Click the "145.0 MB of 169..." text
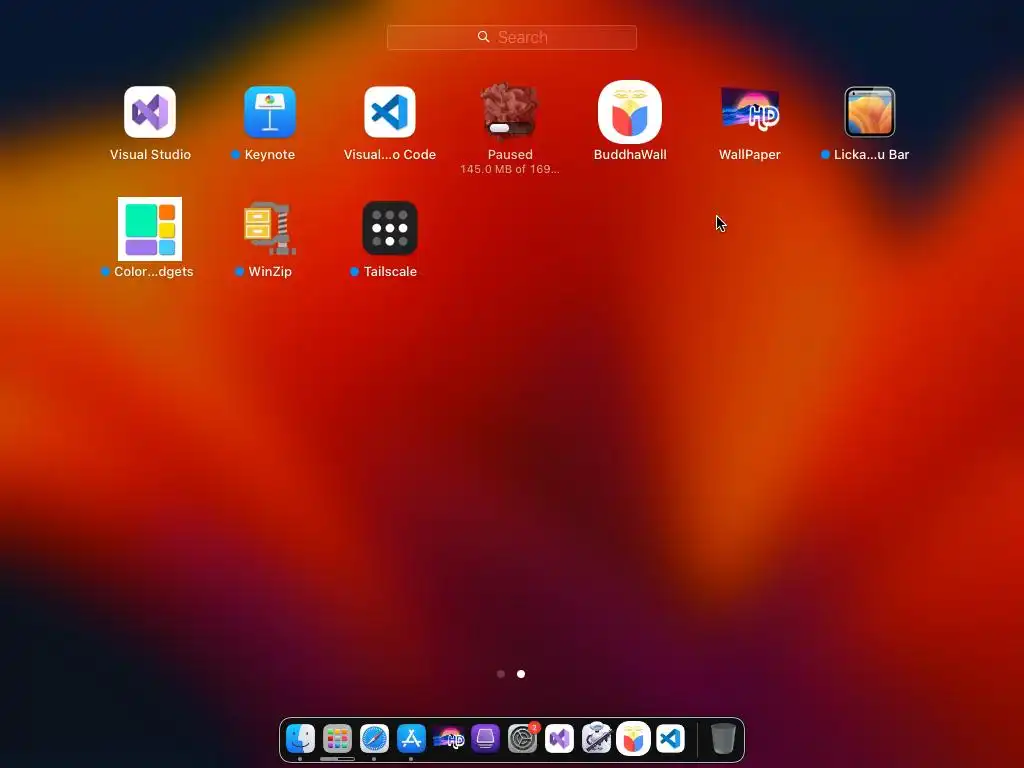The width and height of the screenshot is (1024, 768). pyautogui.click(x=510, y=169)
